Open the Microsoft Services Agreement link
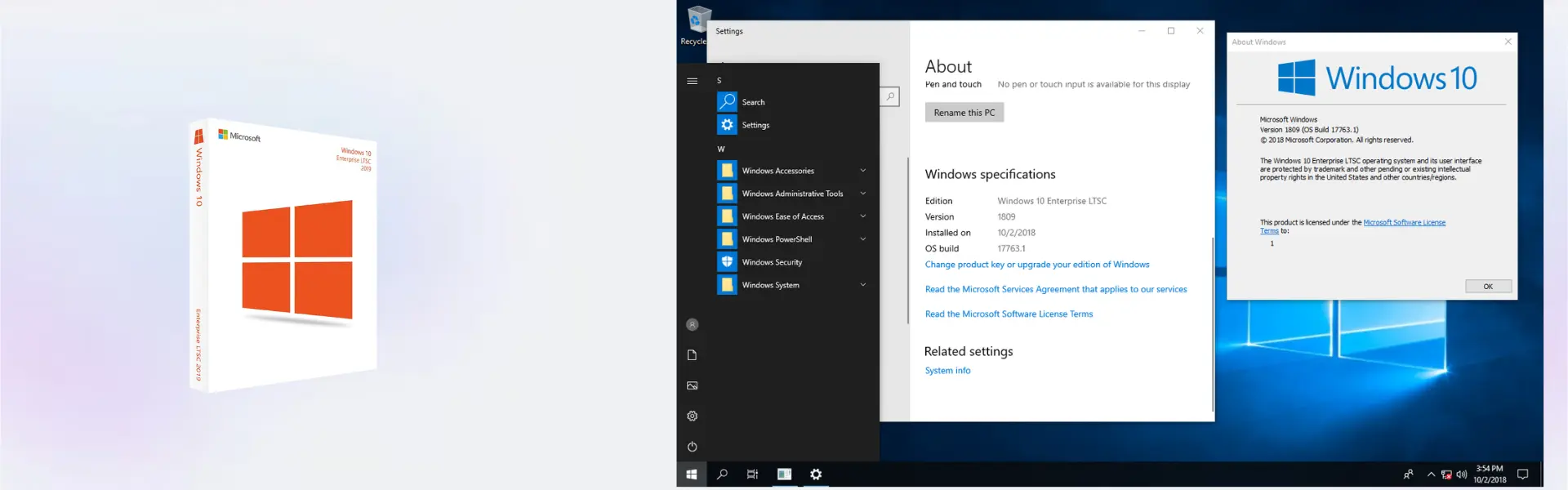Image resolution: width=1568 pixels, height=490 pixels. click(x=1056, y=289)
